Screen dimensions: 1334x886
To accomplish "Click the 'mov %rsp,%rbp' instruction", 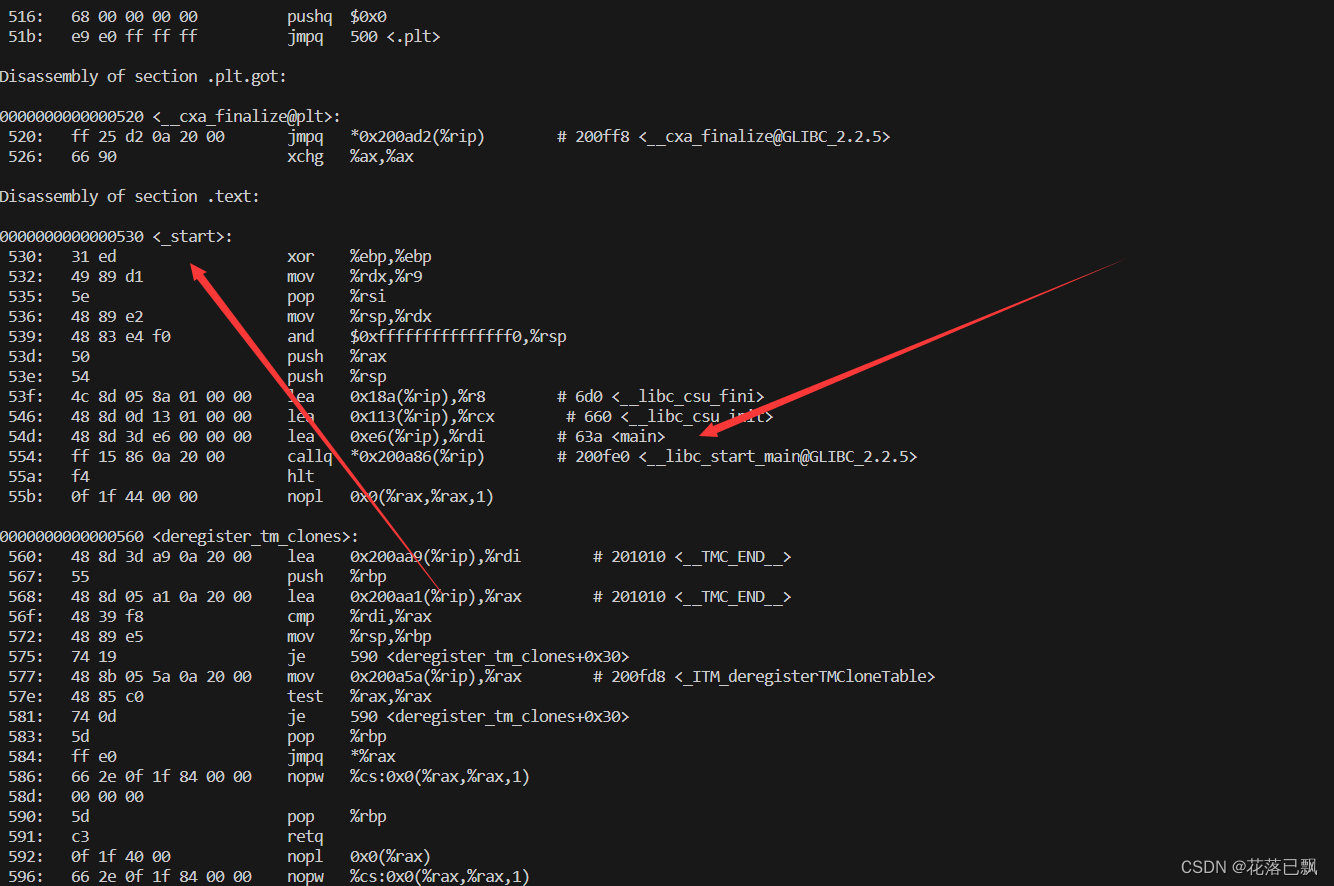I will click(359, 637).
